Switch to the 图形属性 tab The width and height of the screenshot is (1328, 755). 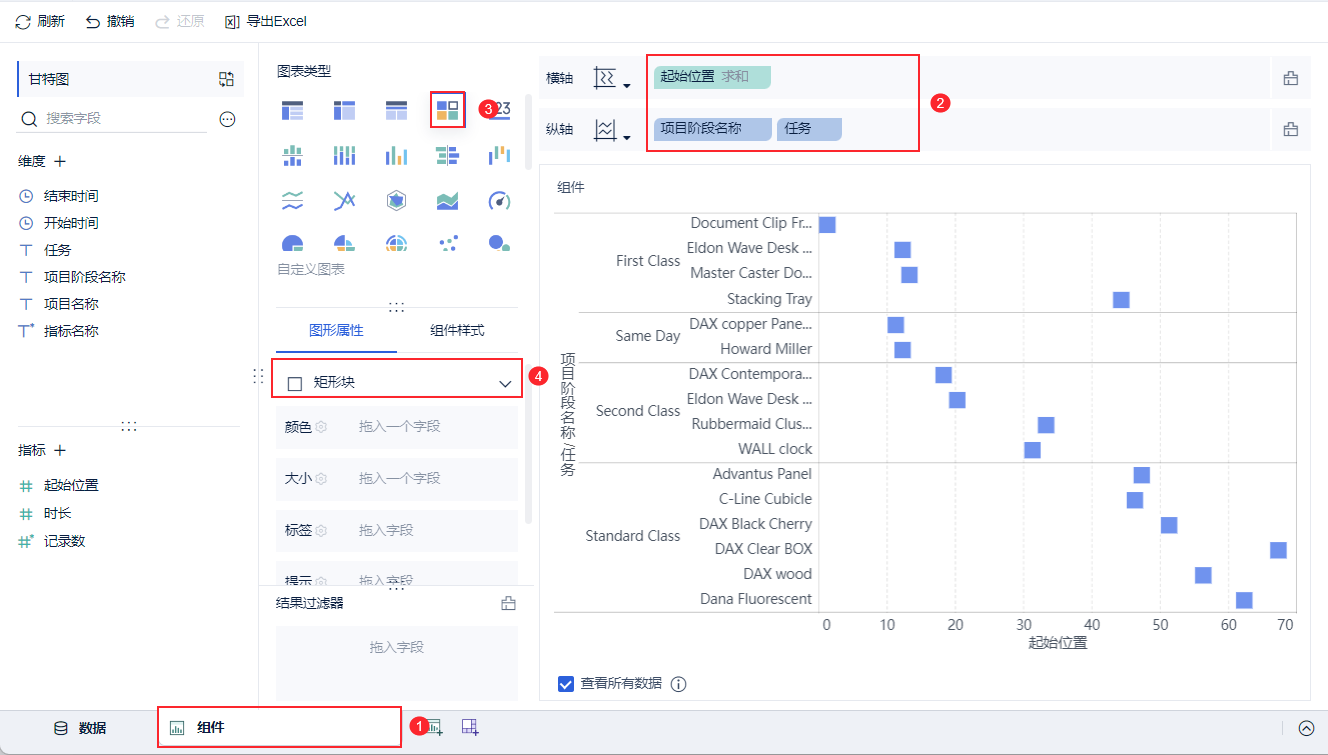(x=336, y=330)
